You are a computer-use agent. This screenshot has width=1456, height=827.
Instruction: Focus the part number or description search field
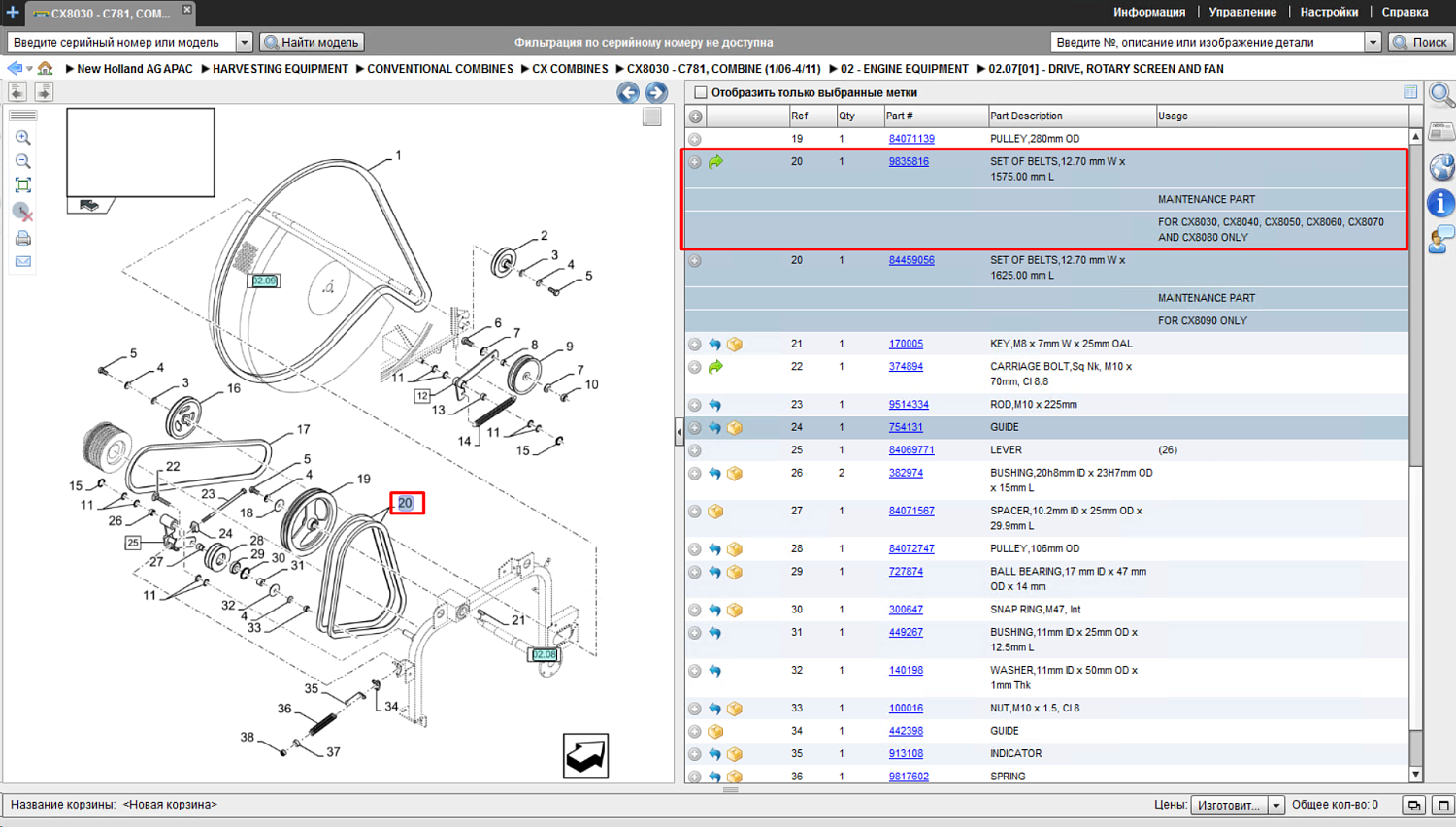coord(1208,43)
